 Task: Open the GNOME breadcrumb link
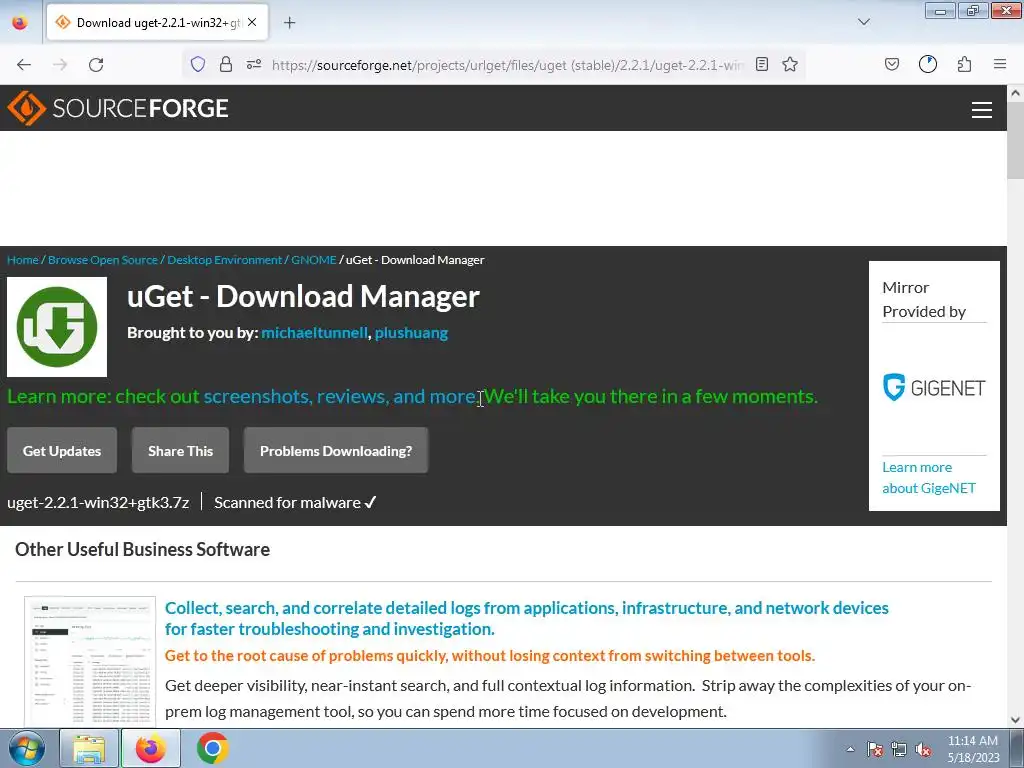(313, 260)
